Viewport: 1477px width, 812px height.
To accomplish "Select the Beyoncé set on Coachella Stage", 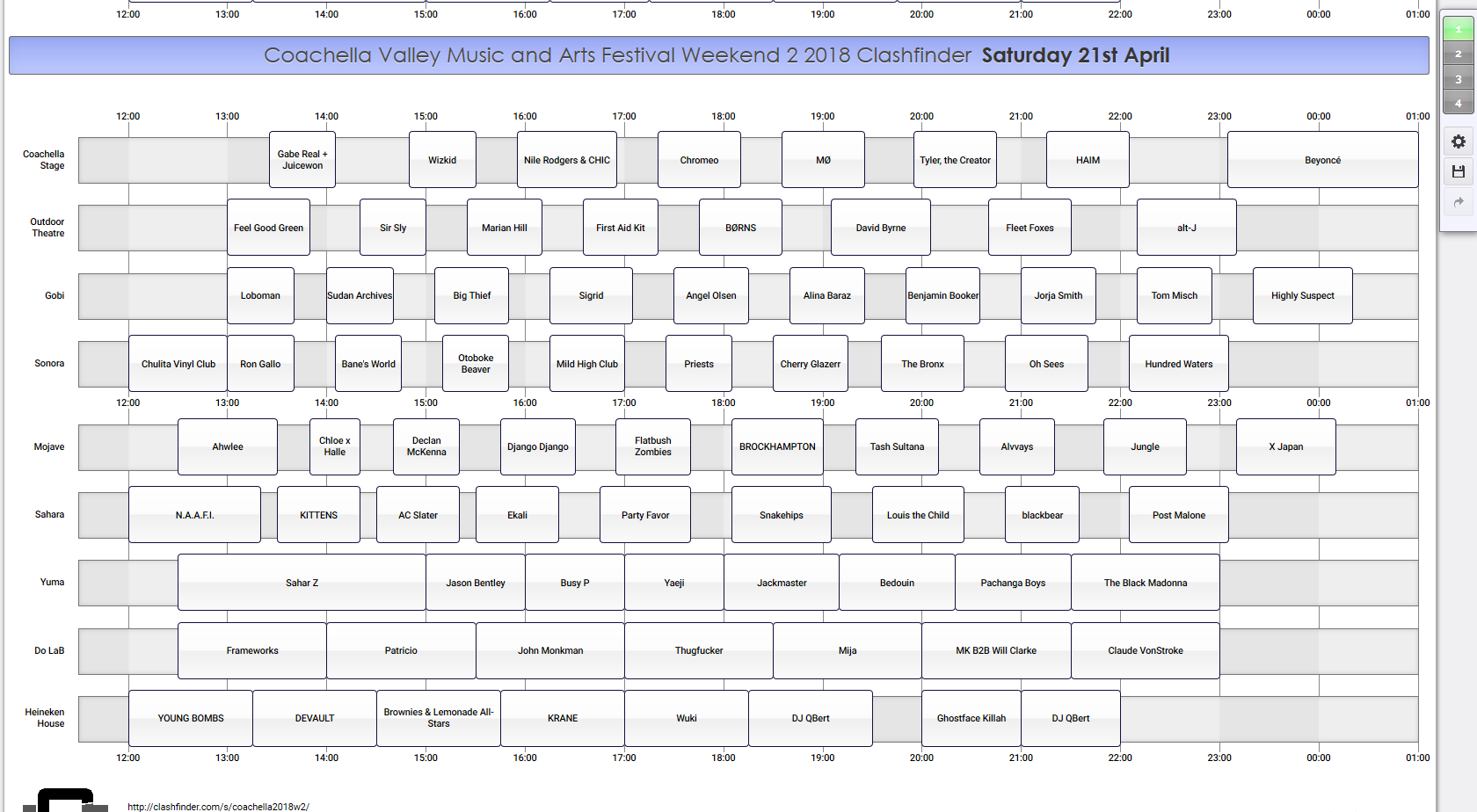I will tap(1322, 160).
